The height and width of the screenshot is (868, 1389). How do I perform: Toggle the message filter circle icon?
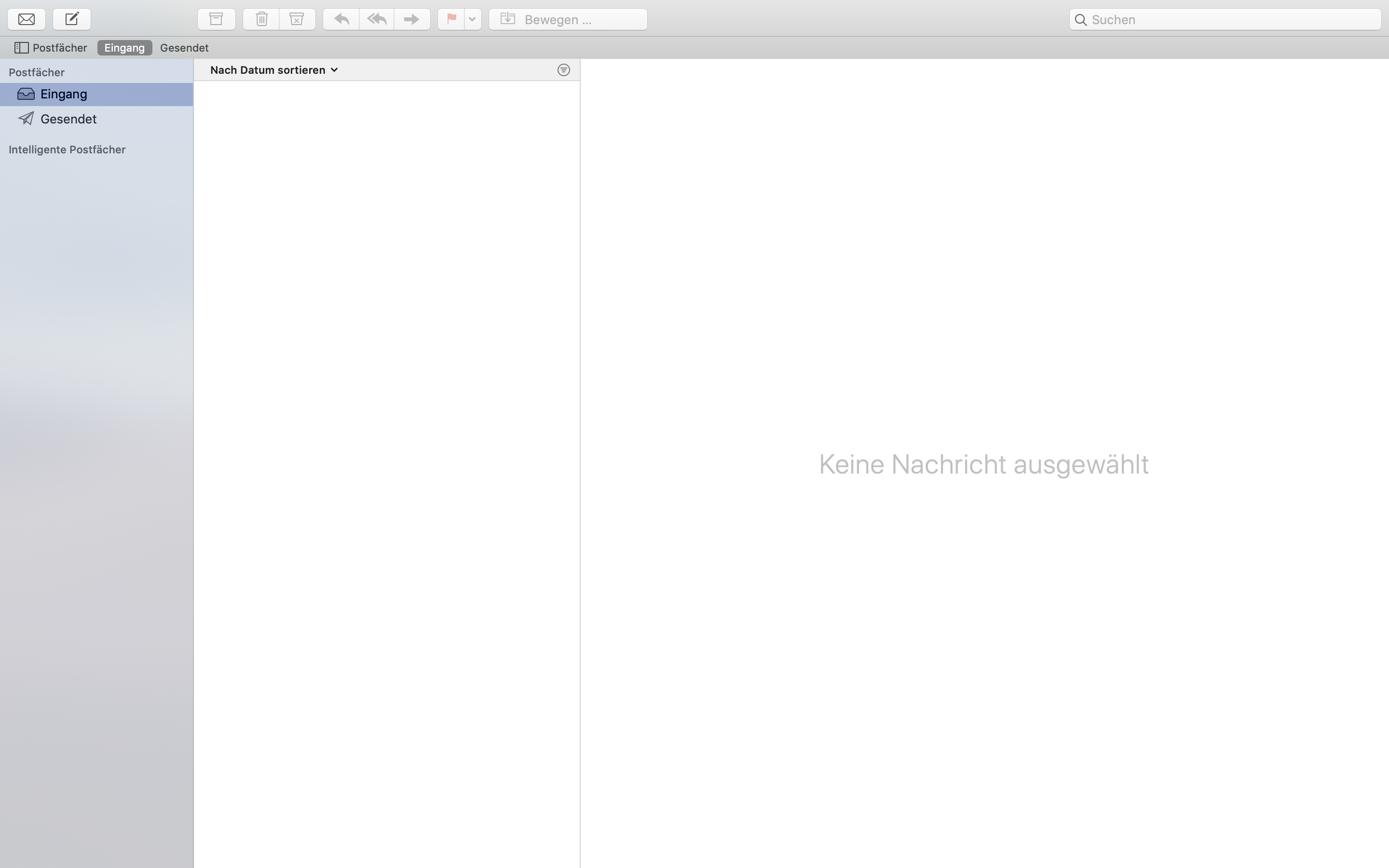[564, 70]
